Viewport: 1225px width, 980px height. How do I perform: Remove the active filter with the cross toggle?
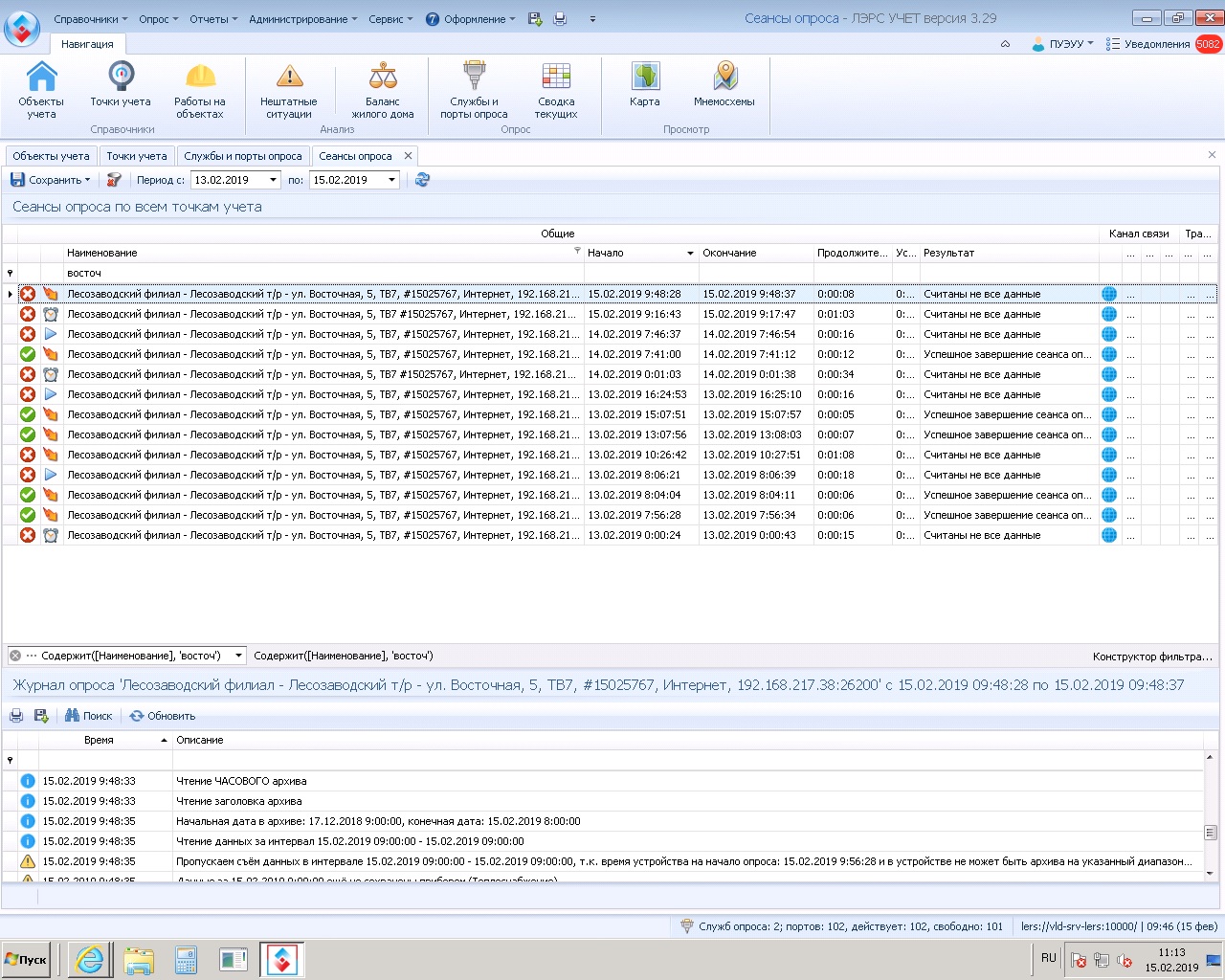(15, 656)
